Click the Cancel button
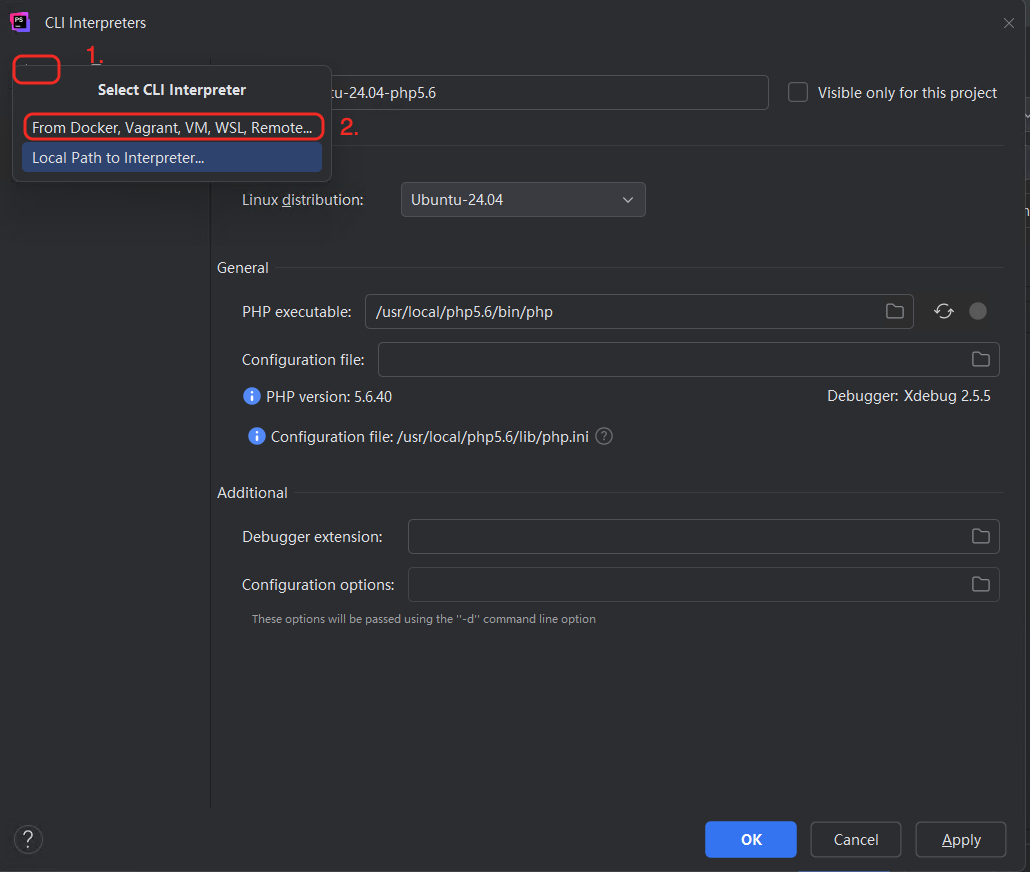Viewport: 1030px width, 872px height. (x=855, y=840)
